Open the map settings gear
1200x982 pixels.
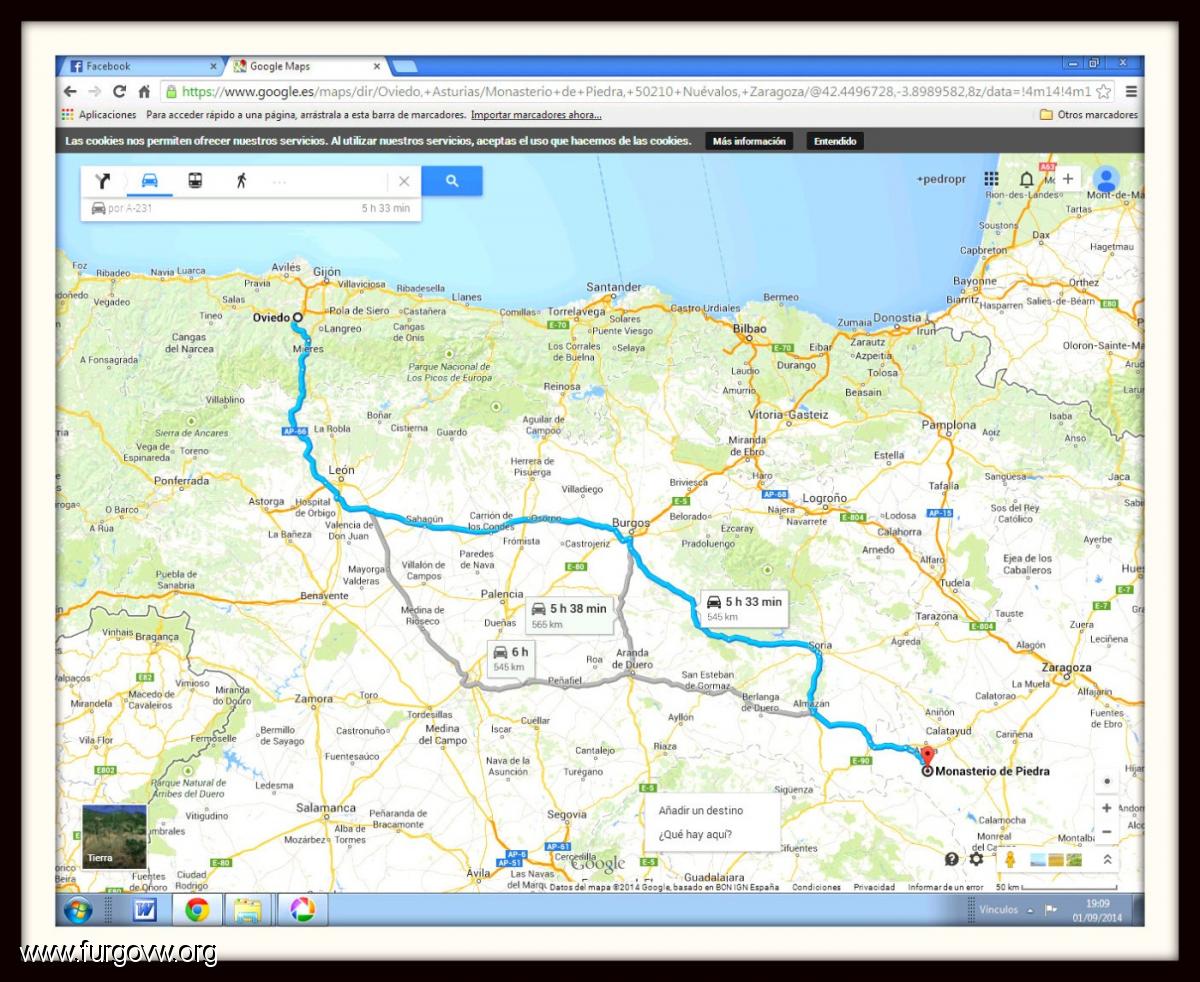(976, 859)
